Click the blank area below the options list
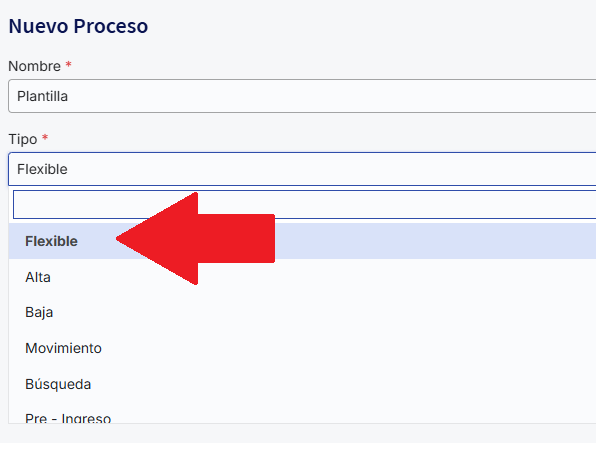The image size is (596, 471). tap(298, 433)
